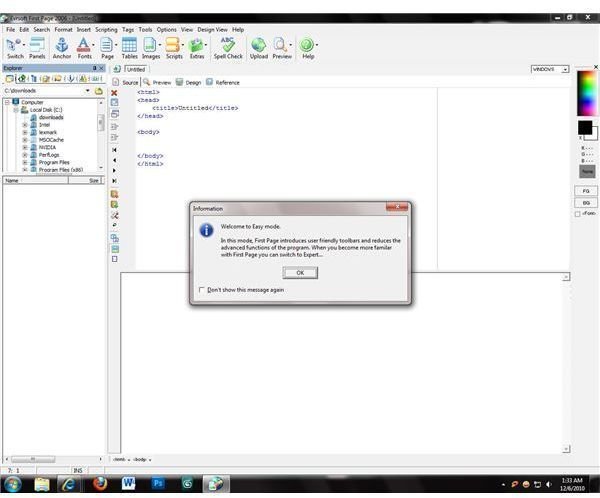Open the File menu
Image resolution: width=600 pixels, height=498 pixels.
click(x=10, y=29)
